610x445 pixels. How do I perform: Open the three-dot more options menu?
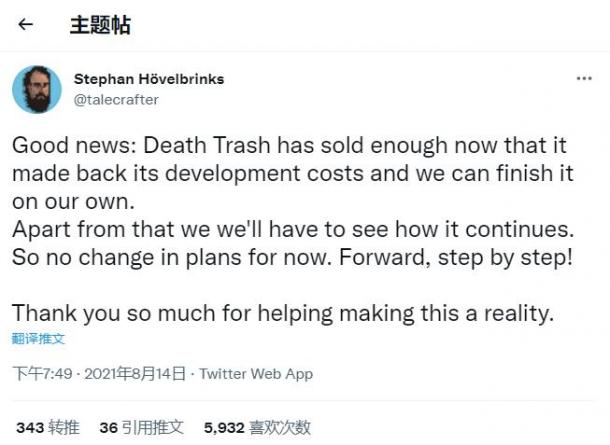point(584,79)
